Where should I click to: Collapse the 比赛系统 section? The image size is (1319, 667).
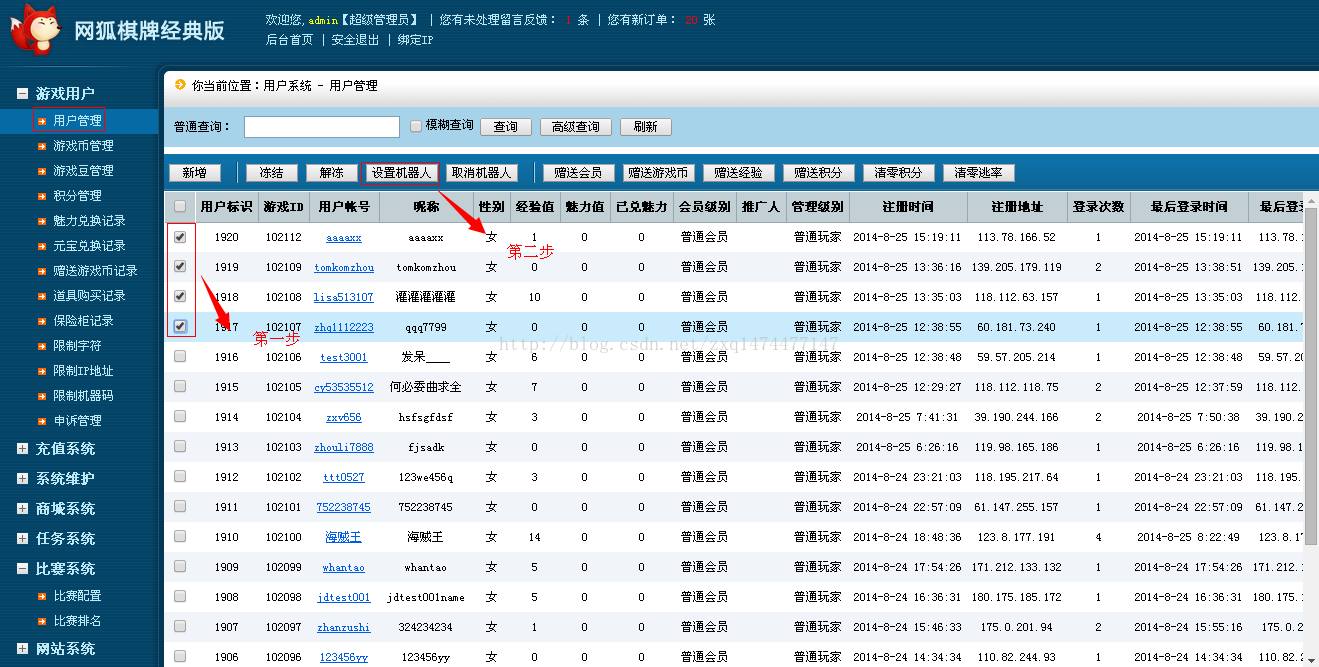(22, 569)
